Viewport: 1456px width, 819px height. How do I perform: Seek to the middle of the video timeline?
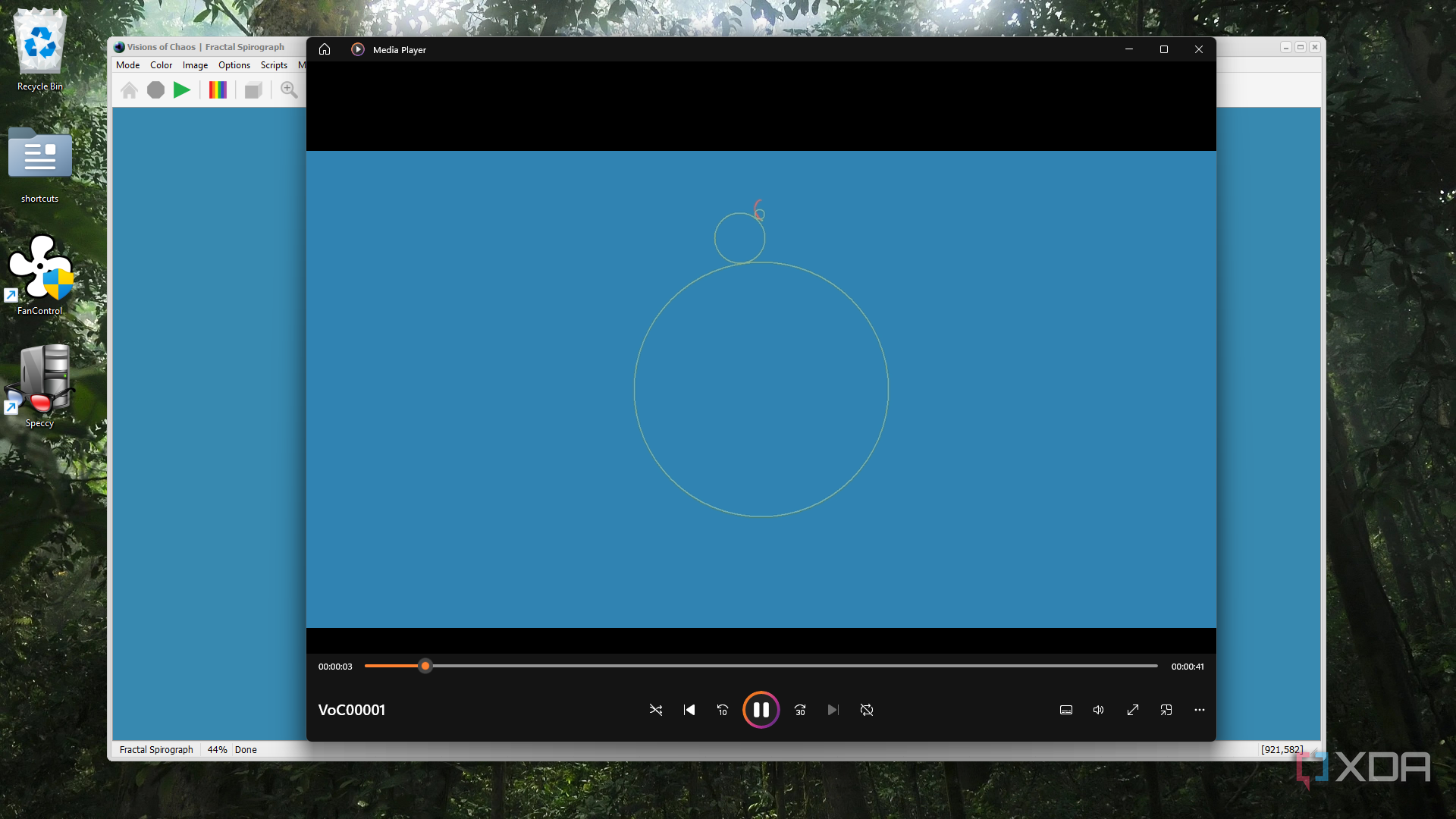pyautogui.click(x=761, y=666)
